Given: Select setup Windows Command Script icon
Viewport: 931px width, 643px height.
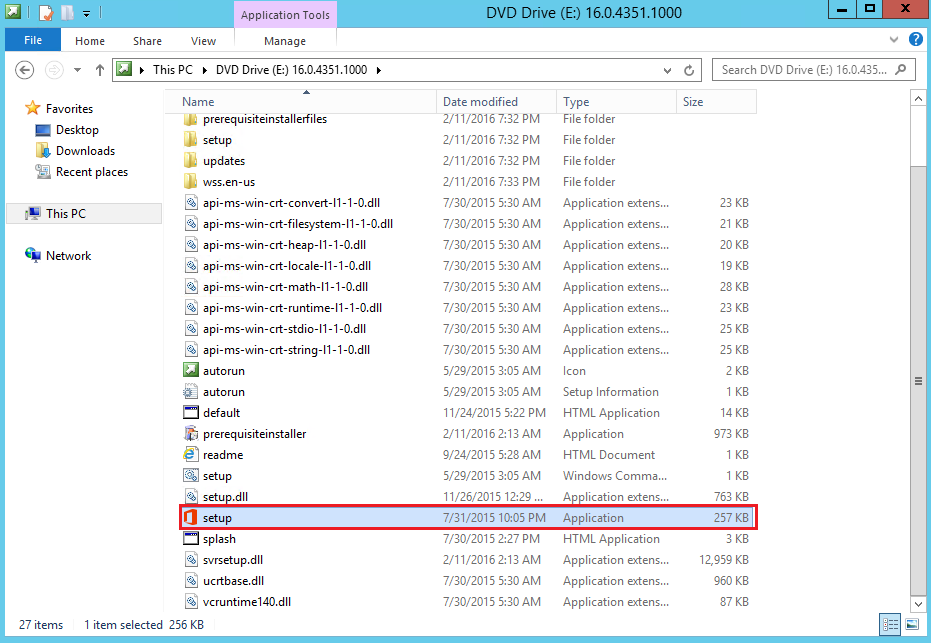Looking at the screenshot, I should coord(191,476).
